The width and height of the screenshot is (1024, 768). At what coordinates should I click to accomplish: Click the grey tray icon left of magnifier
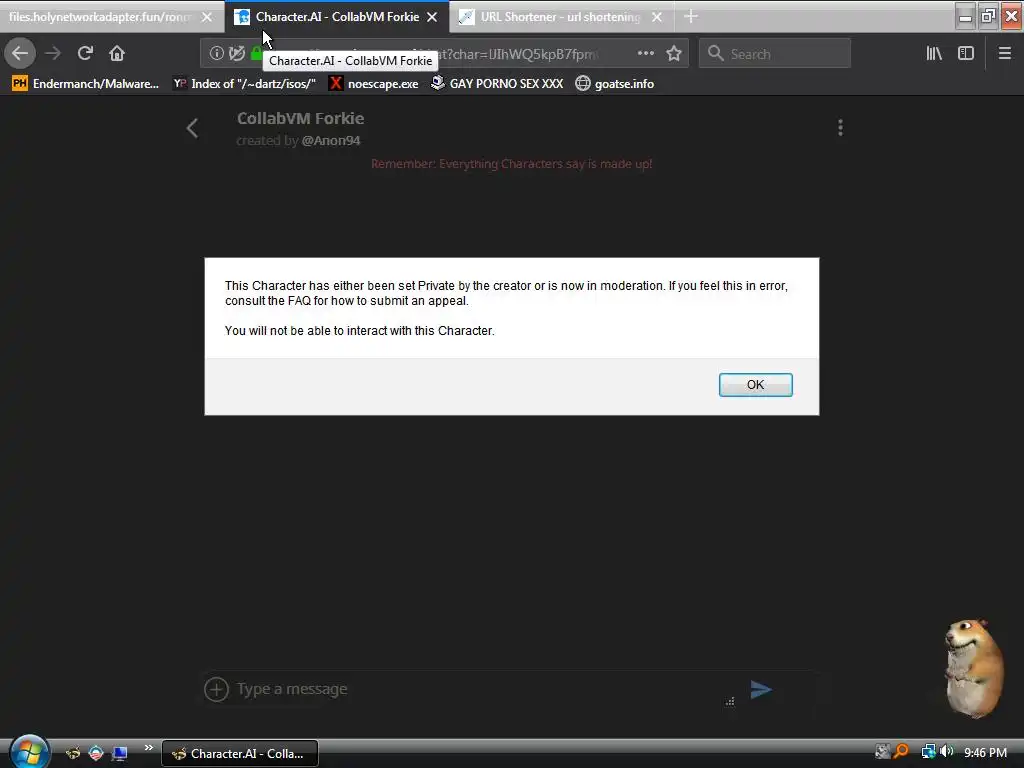coord(882,752)
